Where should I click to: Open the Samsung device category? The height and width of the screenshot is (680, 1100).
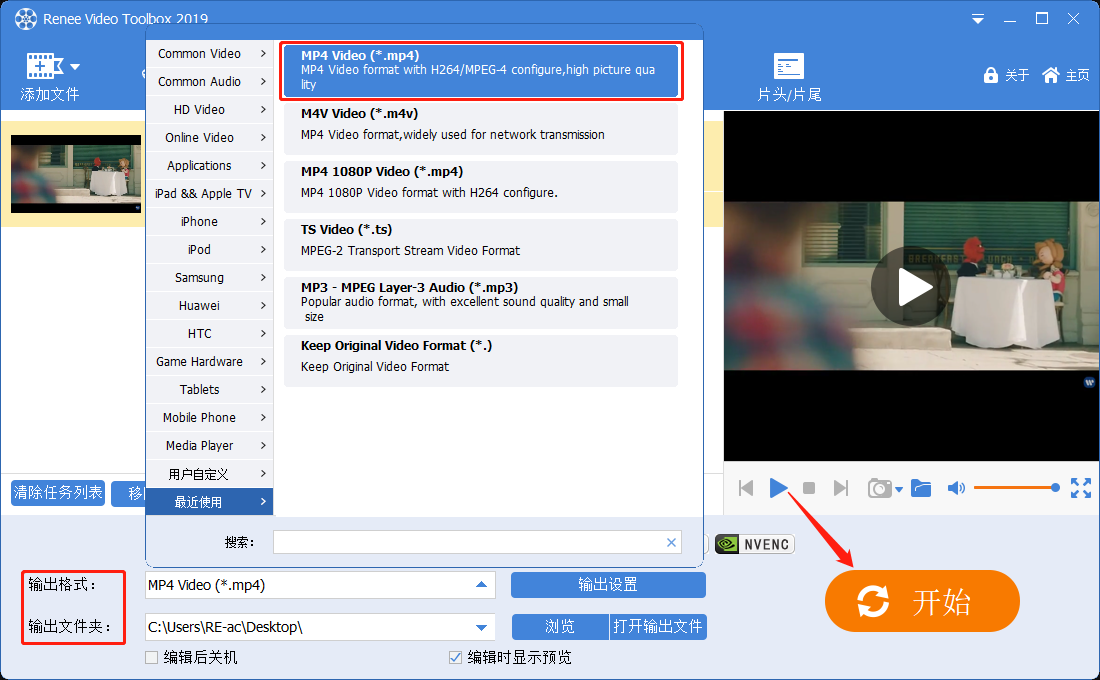click(210, 278)
